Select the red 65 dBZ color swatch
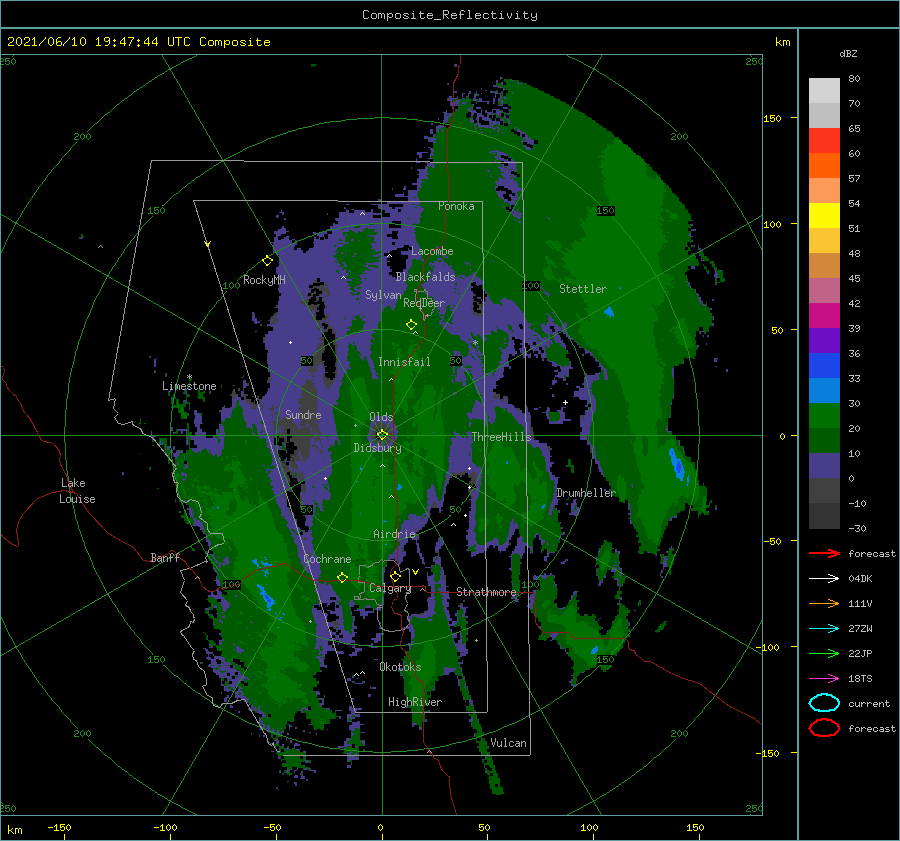900x841 pixels. tap(824, 140)
